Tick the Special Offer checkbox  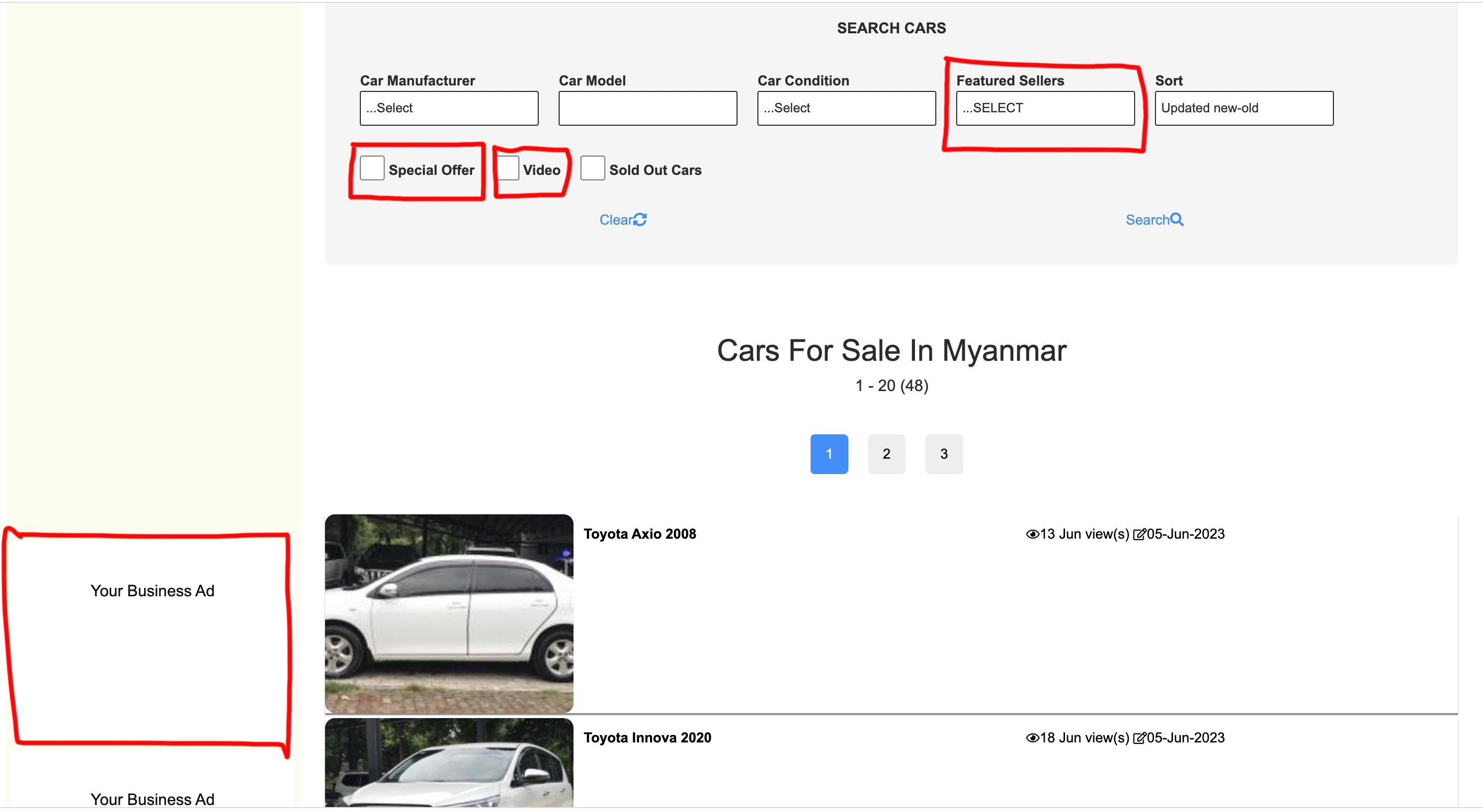[x=372, y=168]
